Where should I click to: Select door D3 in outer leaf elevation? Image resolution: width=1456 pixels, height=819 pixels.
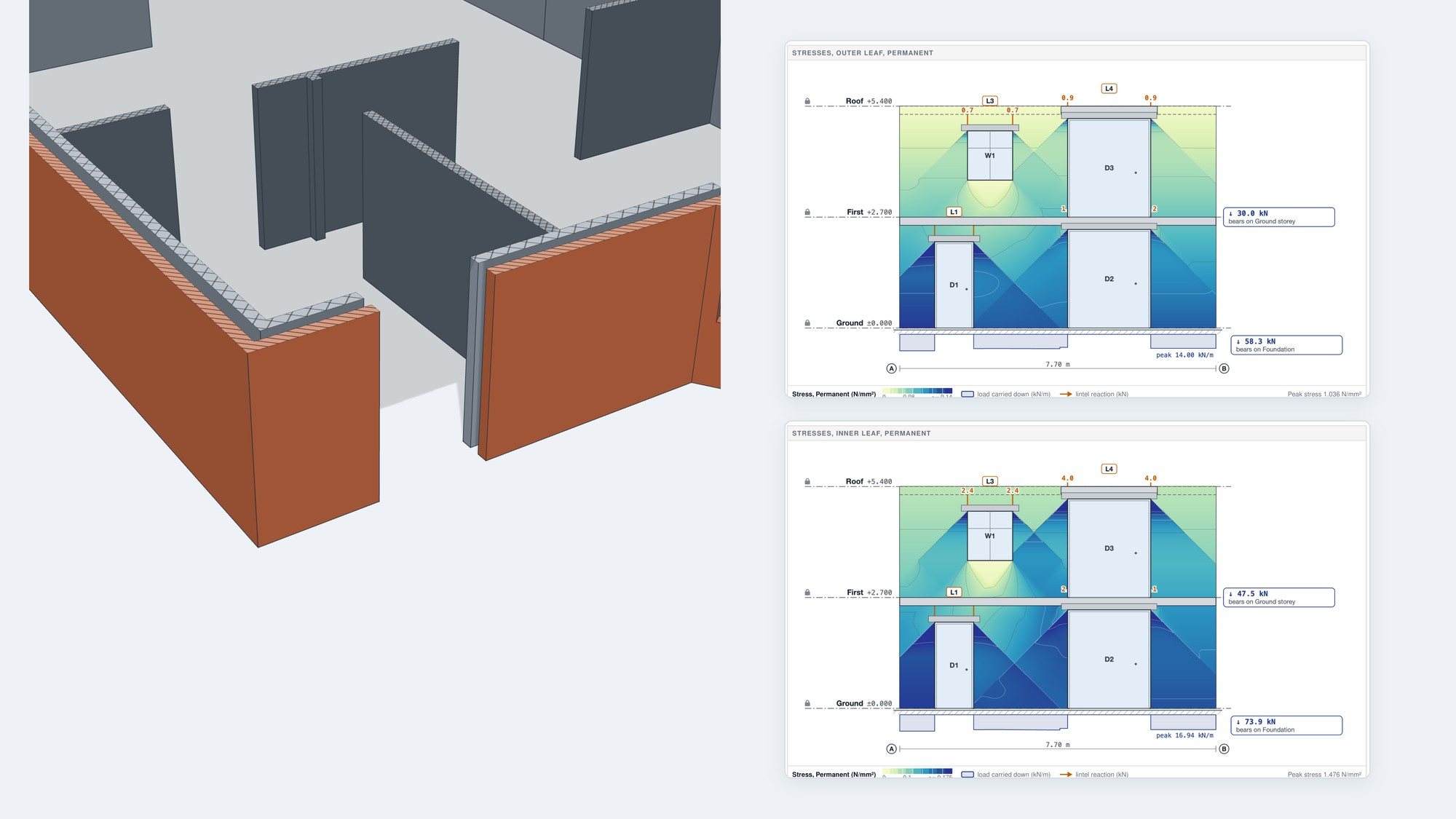coord(1109,168)
